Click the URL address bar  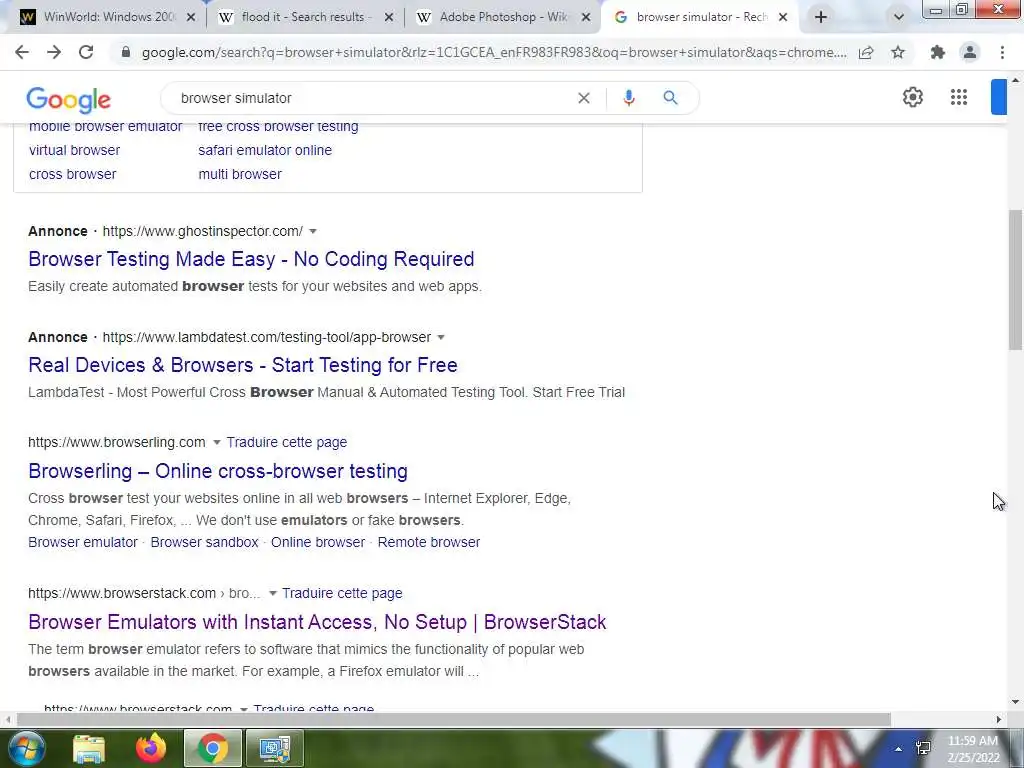pos(494,52)
